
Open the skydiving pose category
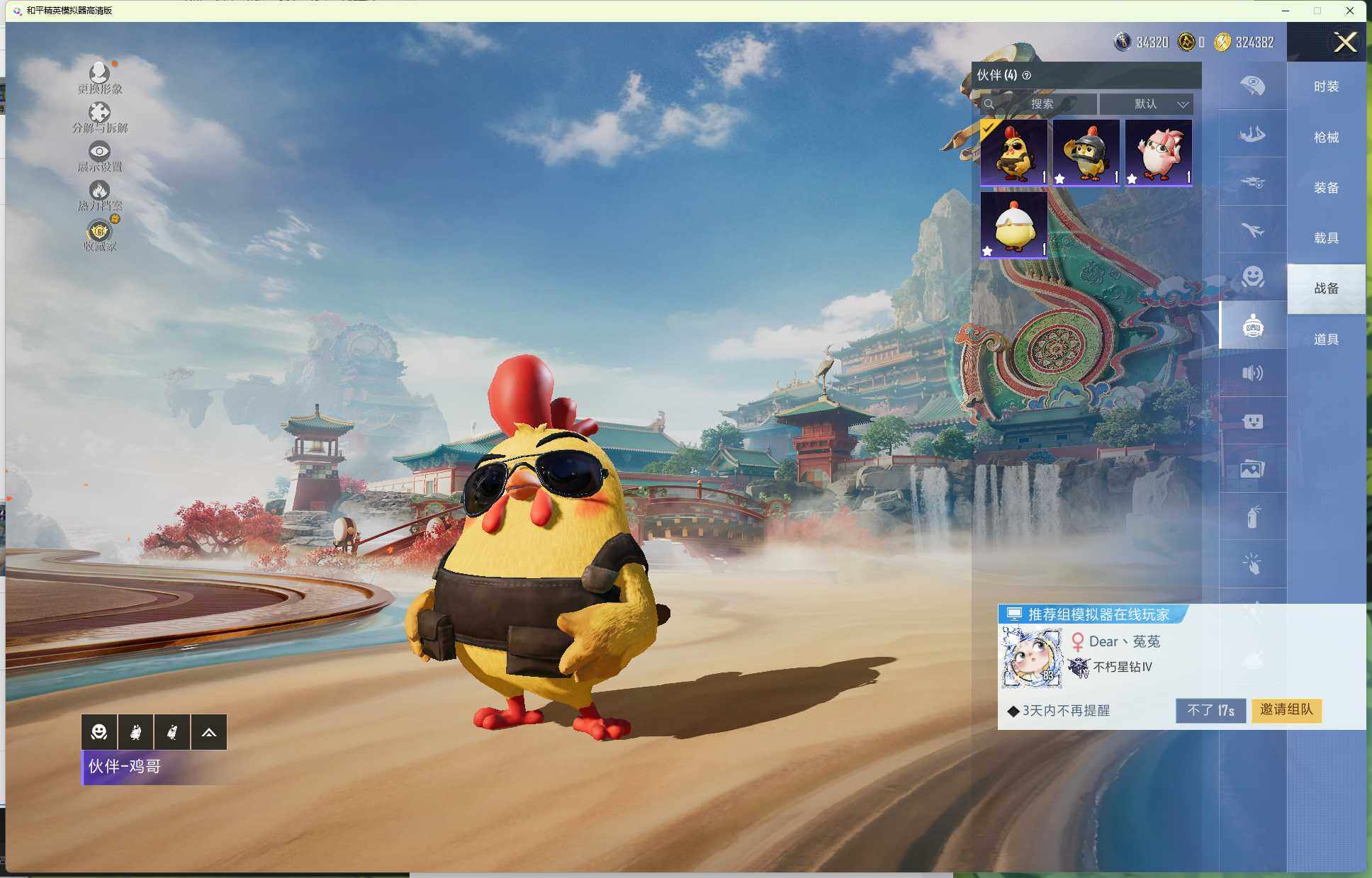coord(1252,135)
